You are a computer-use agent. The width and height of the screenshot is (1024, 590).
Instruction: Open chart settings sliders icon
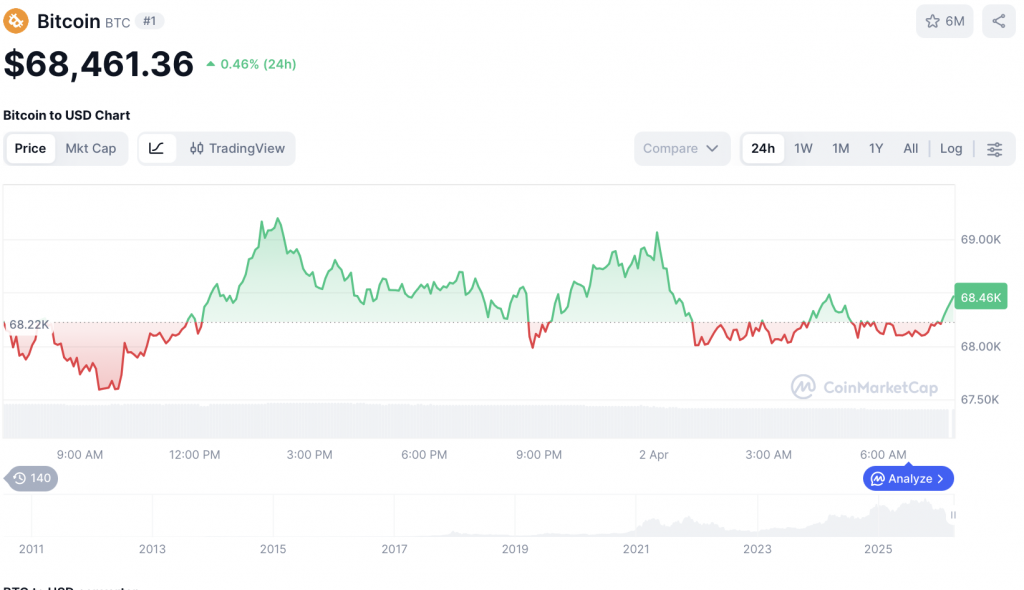[994, 149]
